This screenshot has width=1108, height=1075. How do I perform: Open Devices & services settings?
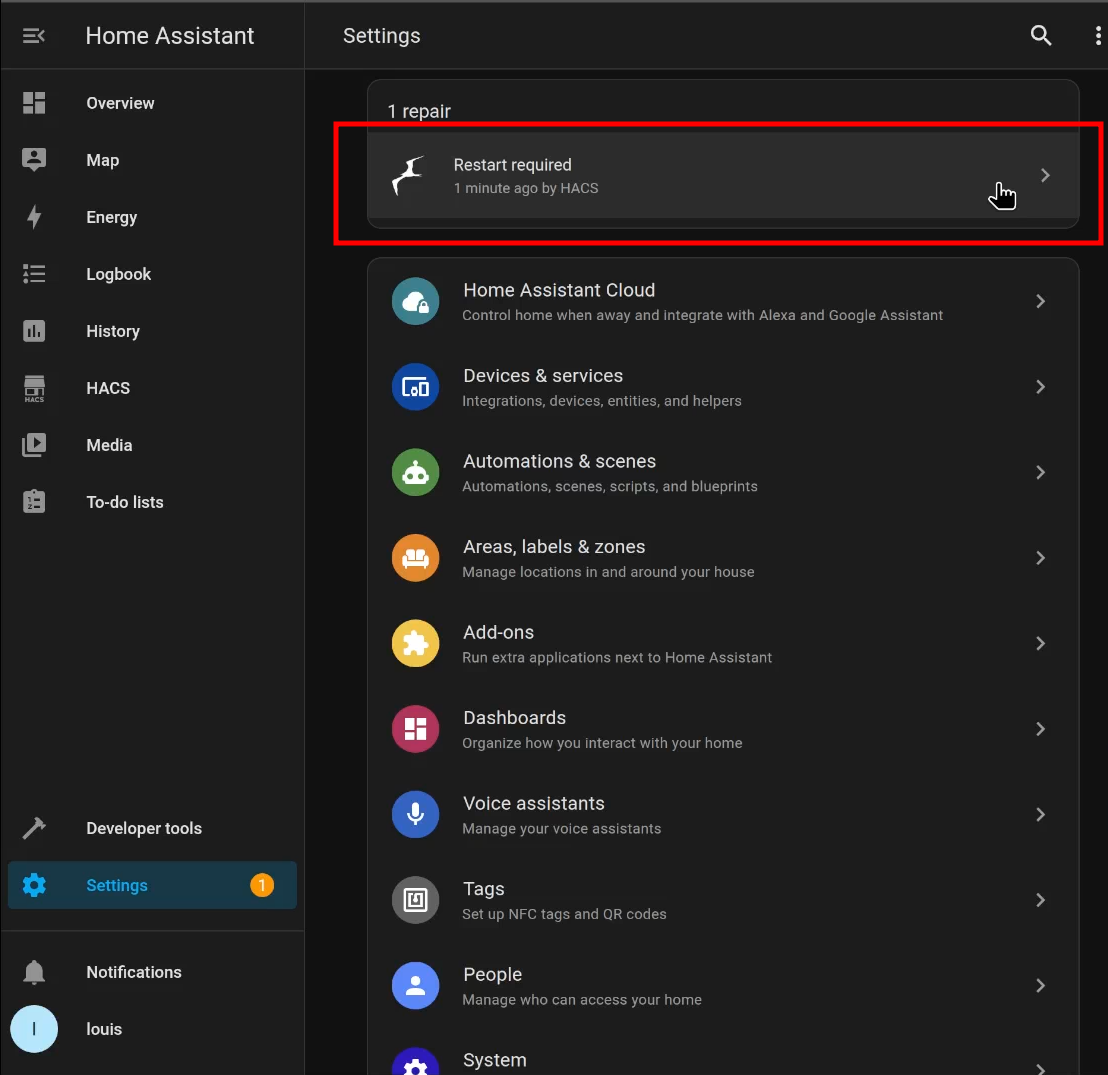723,387
